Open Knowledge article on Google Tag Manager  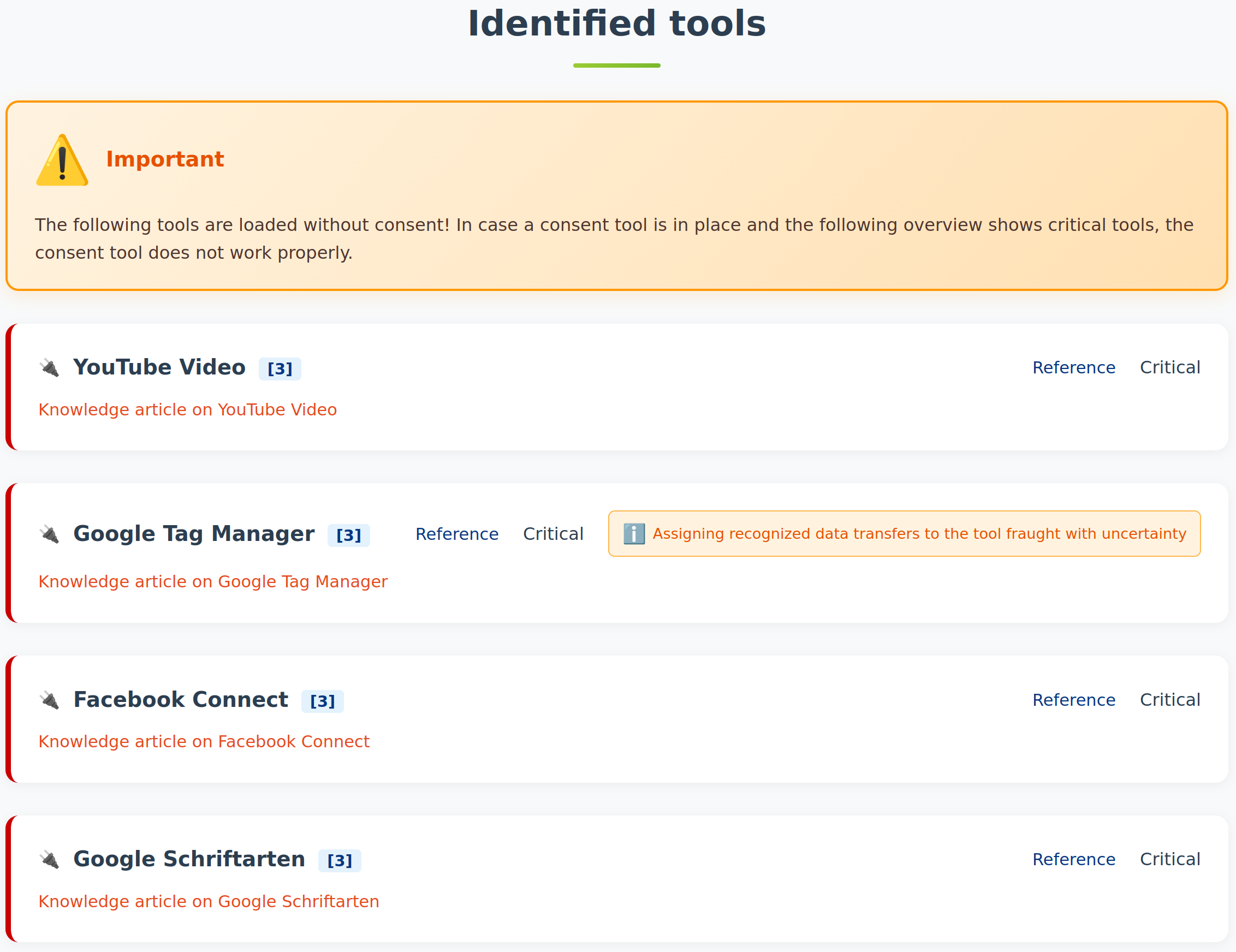click(x=213, y=582)
